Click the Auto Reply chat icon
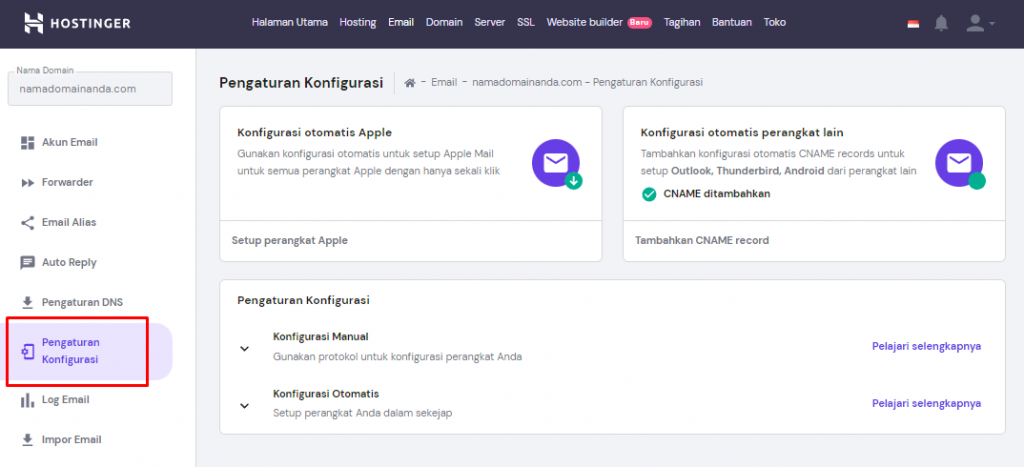The height and width of the screenshot is (467, 1024). tap(28, 262)
